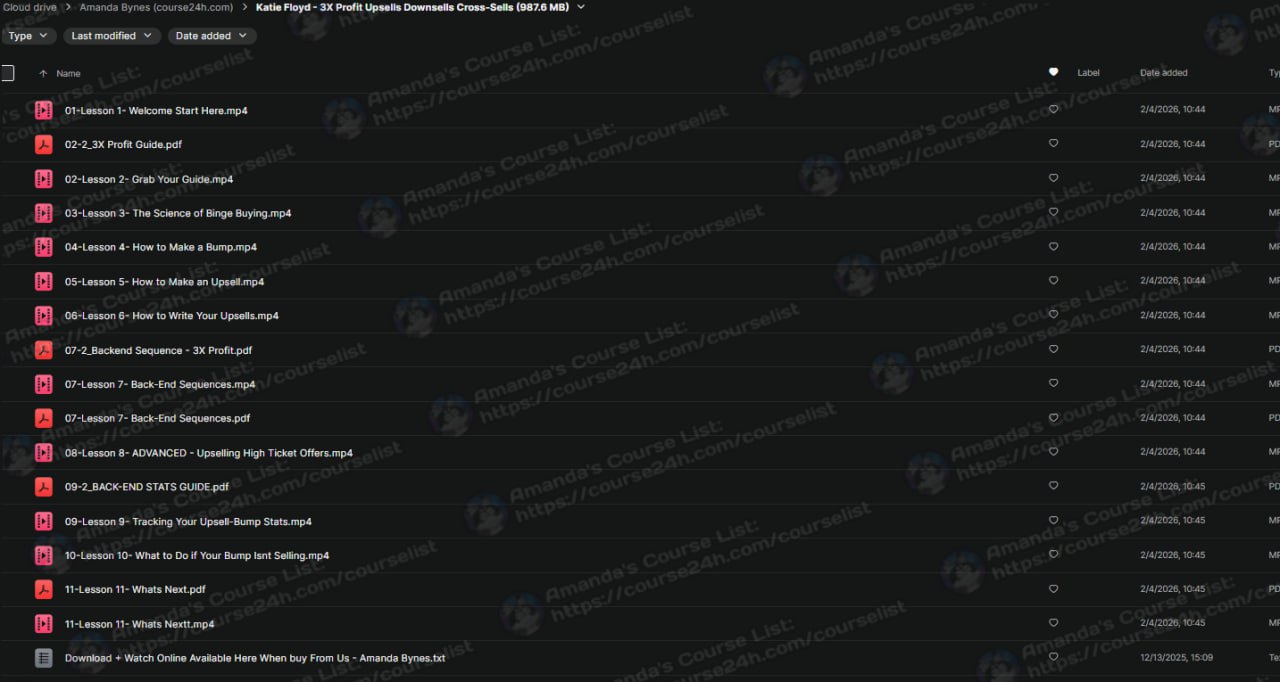Click the PDF icon of 11-Lesson 11- Whats Next.pdf
Screen dimensions: 1280x682
(43, 589)
